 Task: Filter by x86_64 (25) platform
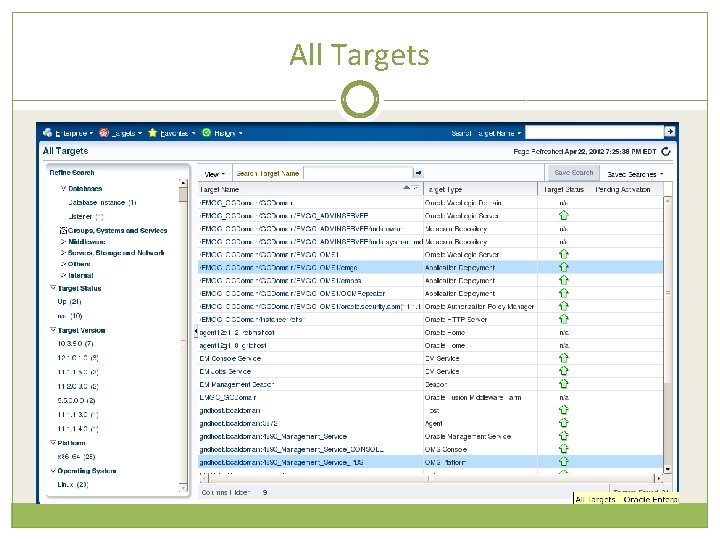(x=76, y=456)
